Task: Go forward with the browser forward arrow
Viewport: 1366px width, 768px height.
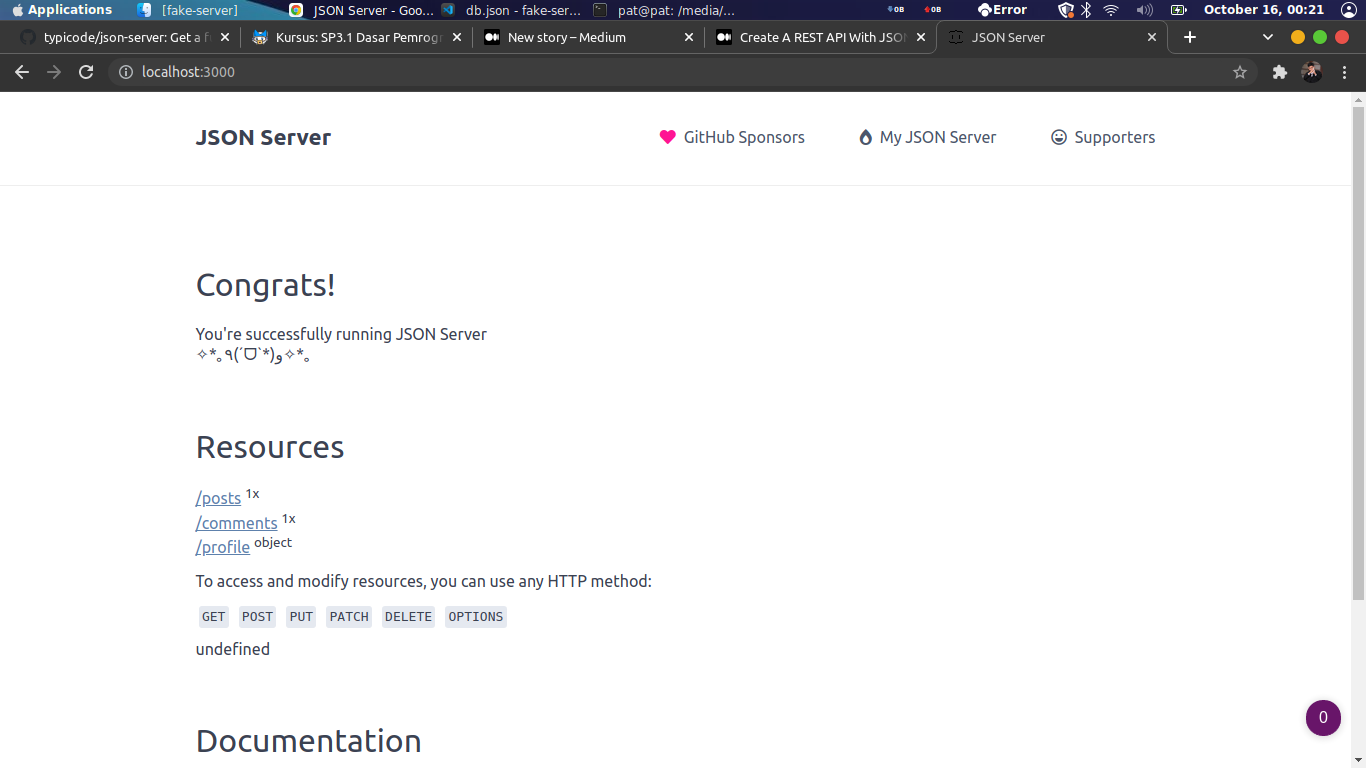Action: [54, 72]
